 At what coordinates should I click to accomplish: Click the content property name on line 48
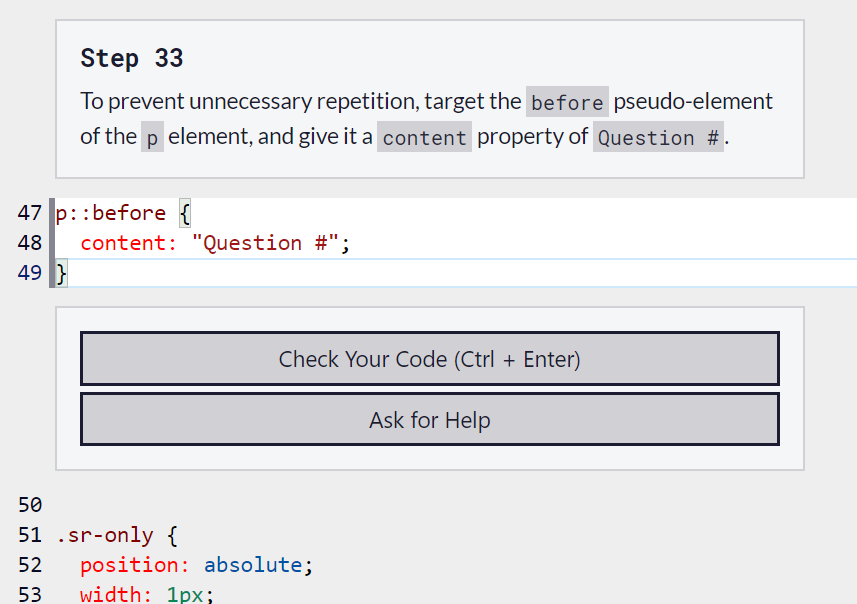[116, 243]
